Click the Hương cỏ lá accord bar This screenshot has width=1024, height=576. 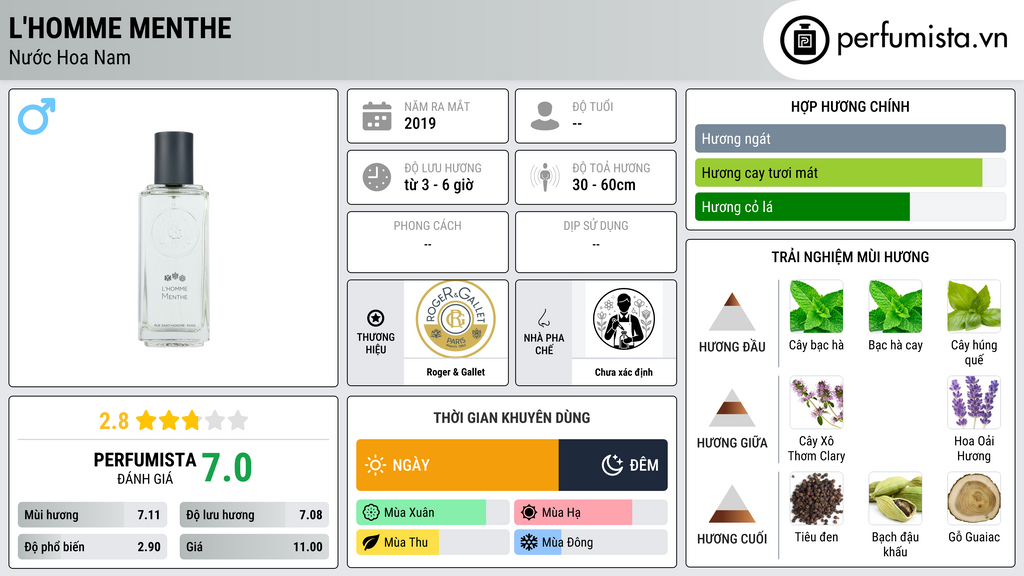(850, 207)
